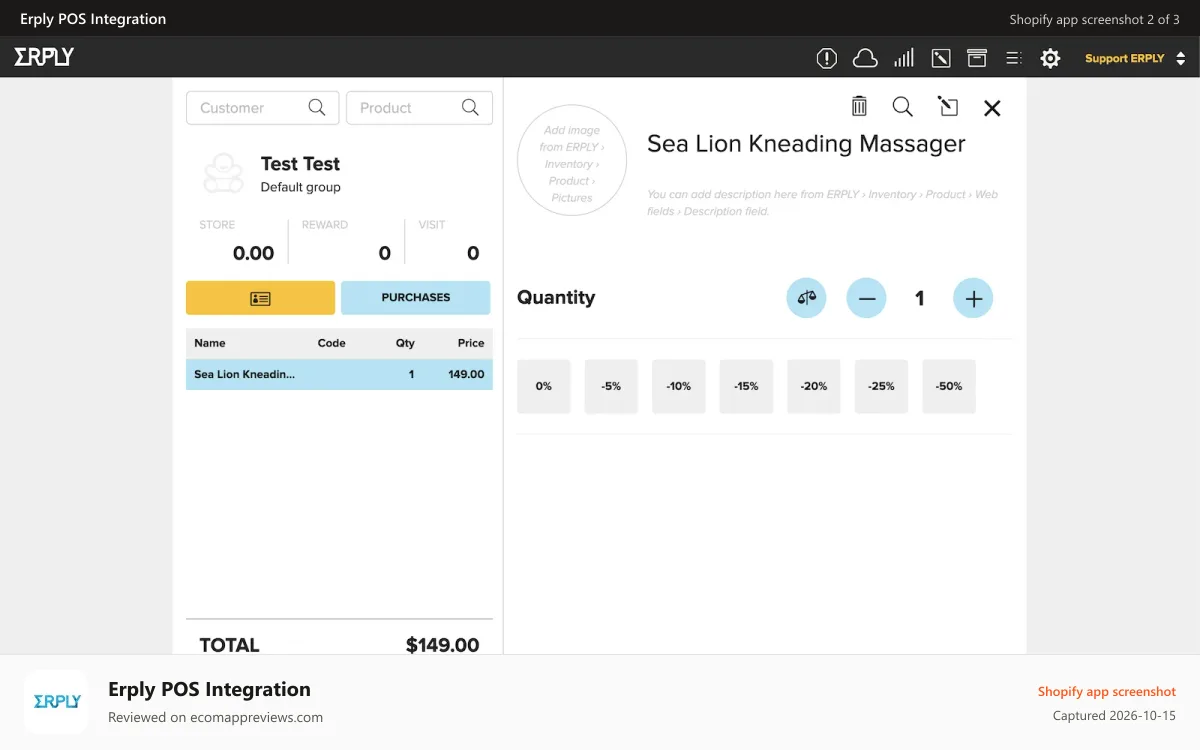1200x750 pixels.
Task: Click the customer avatar icon
Action: pos(223,174)
